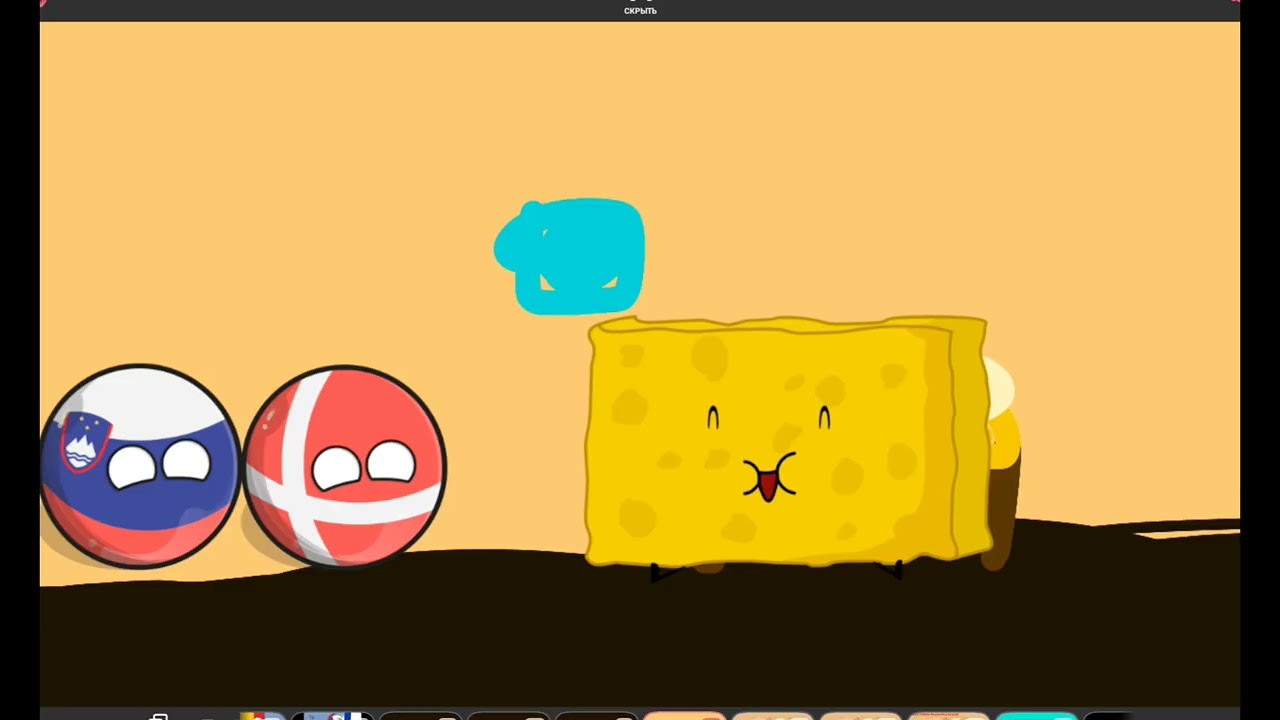Select the cyan scribble shape above sponge

click(569, 256)
